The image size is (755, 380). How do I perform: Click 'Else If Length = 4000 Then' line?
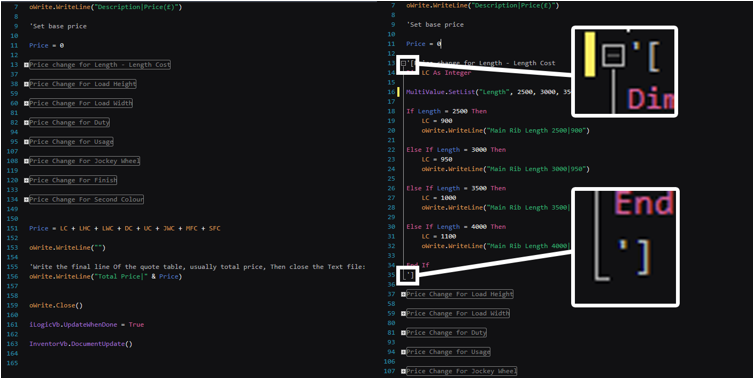click(456, 227)
